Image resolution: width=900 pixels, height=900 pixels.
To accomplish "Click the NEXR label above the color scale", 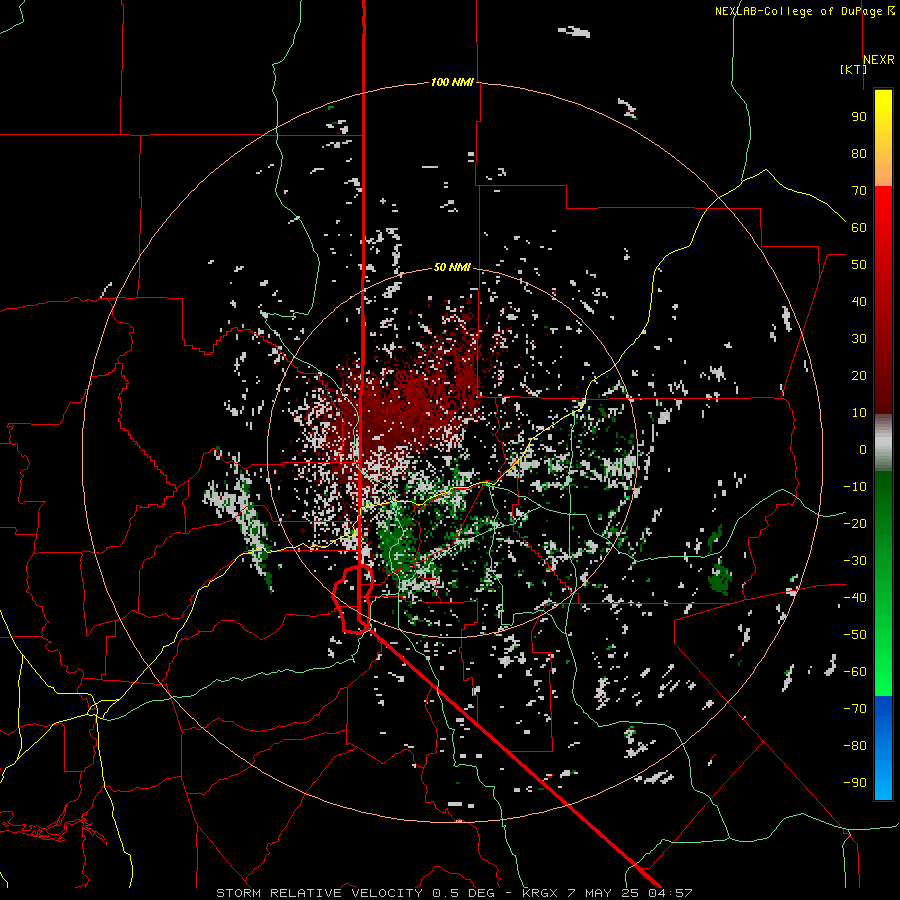I will 879,60.
